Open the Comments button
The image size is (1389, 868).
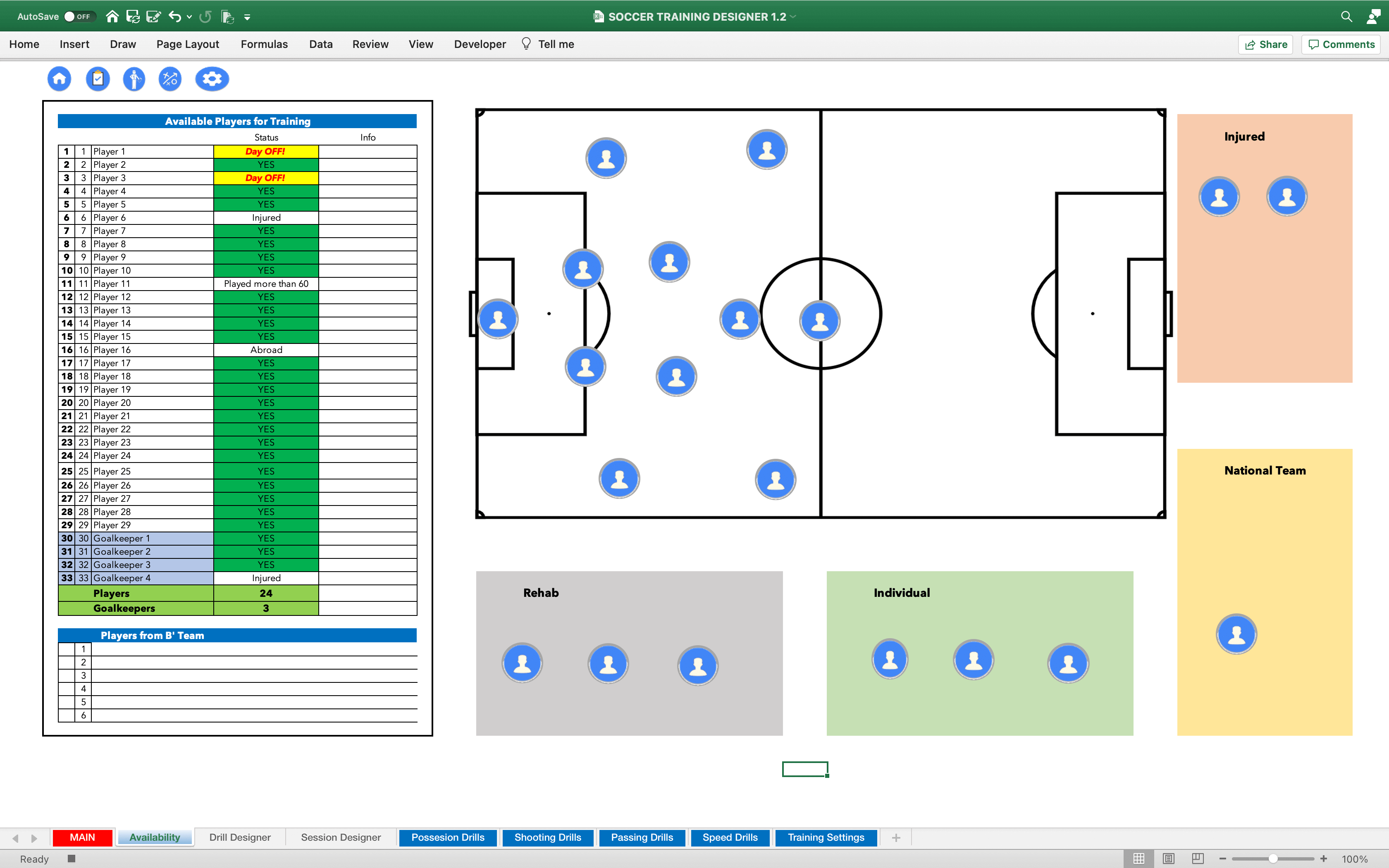(1341, 44)
